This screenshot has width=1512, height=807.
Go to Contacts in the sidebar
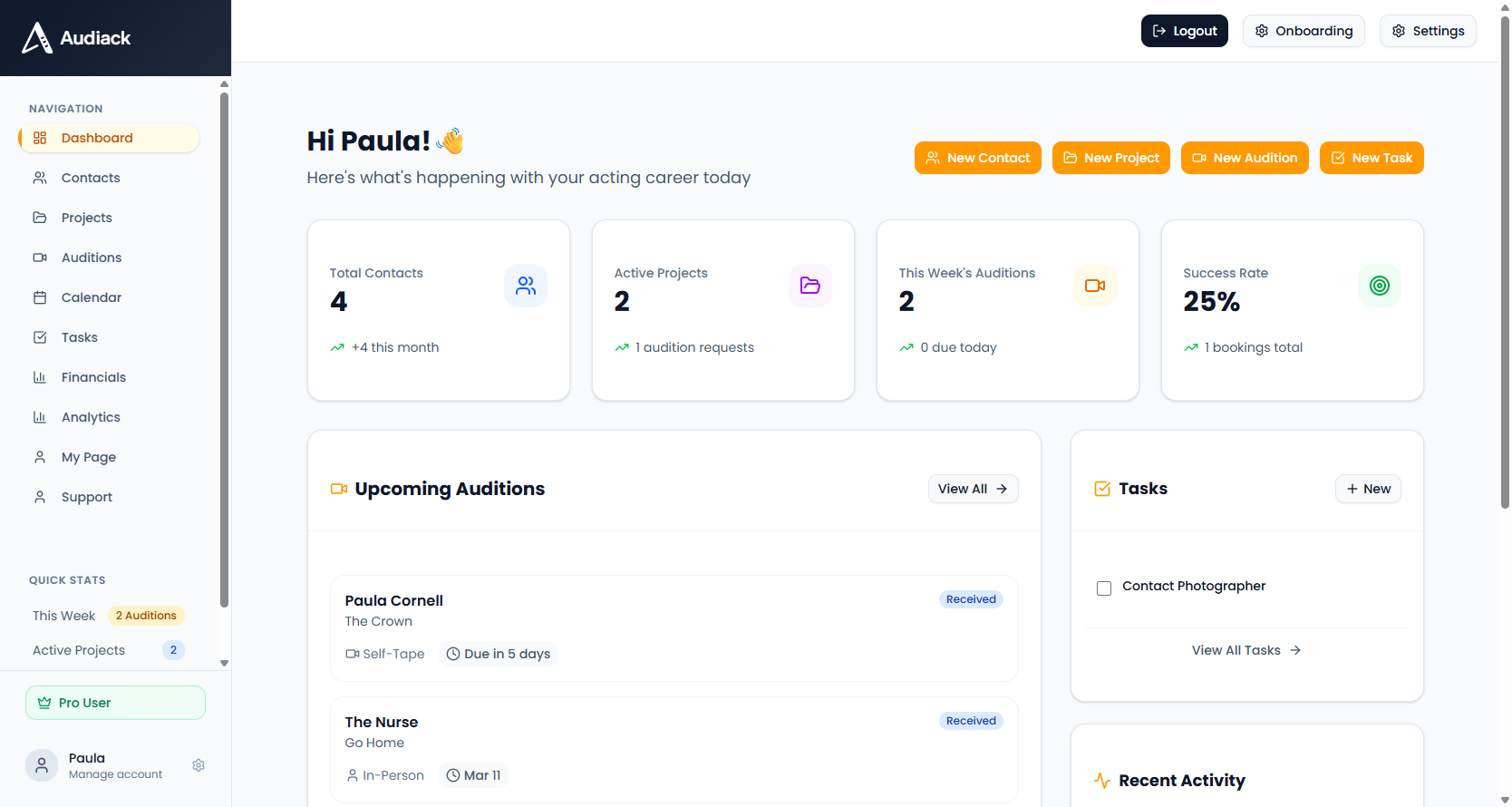pyautogui.click(x=109, y=178)
